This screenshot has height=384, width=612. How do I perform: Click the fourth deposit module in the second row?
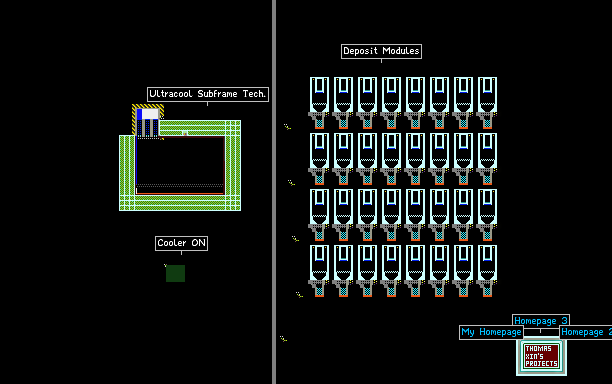point(391,159)
